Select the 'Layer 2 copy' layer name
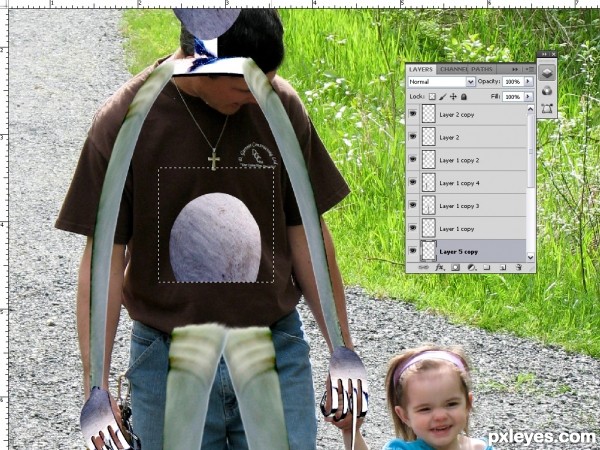 coord(457,114)
